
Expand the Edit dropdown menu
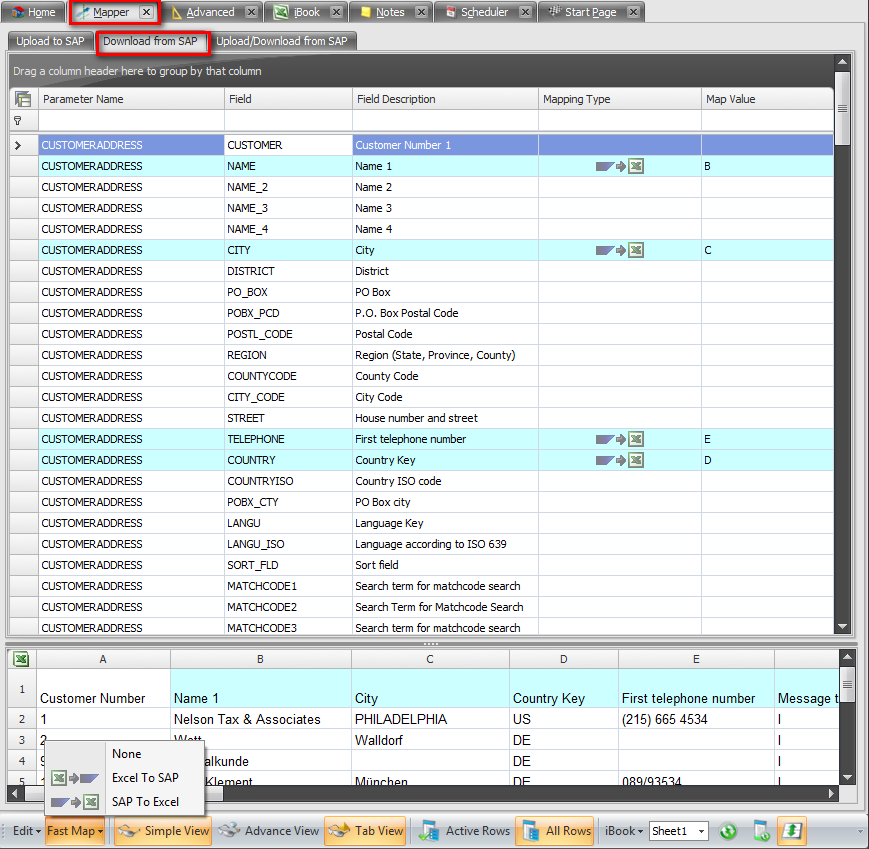pos(26,831)
